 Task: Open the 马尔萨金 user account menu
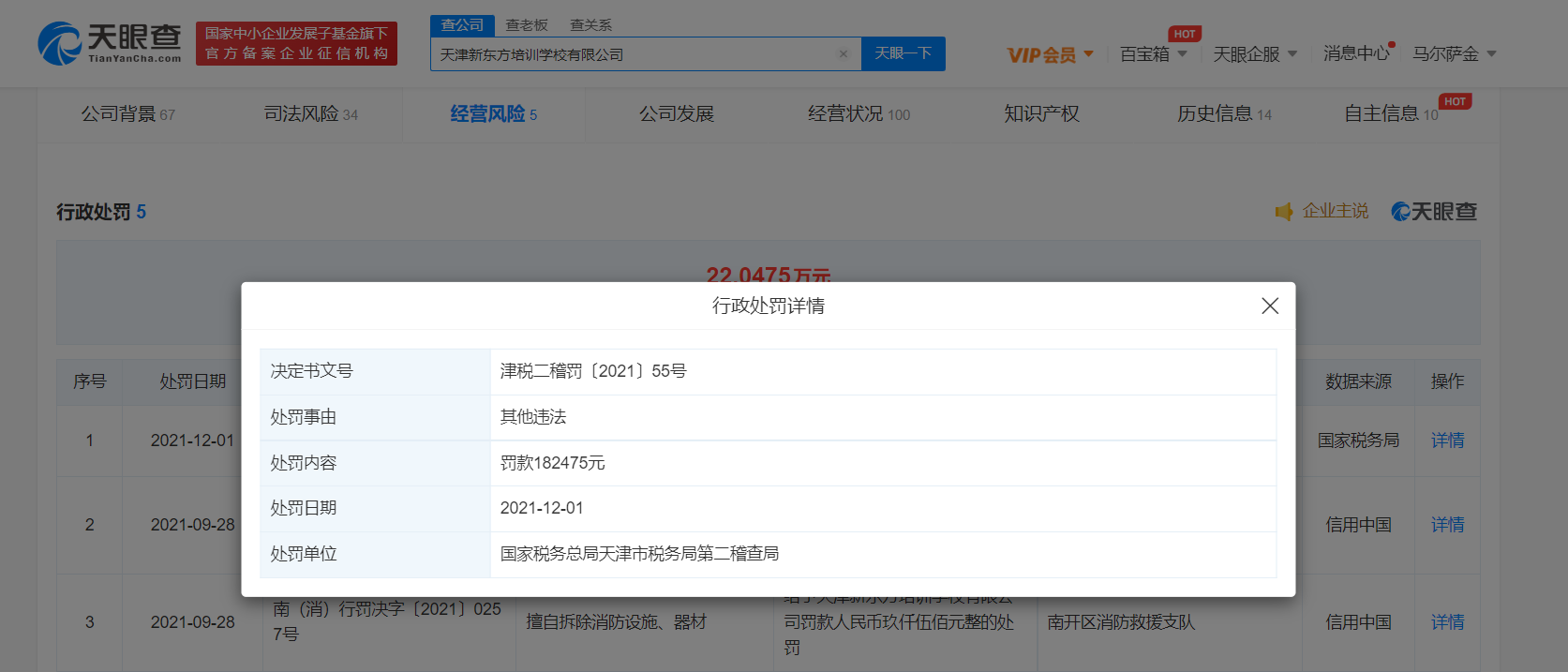(x=1455, y=54)
